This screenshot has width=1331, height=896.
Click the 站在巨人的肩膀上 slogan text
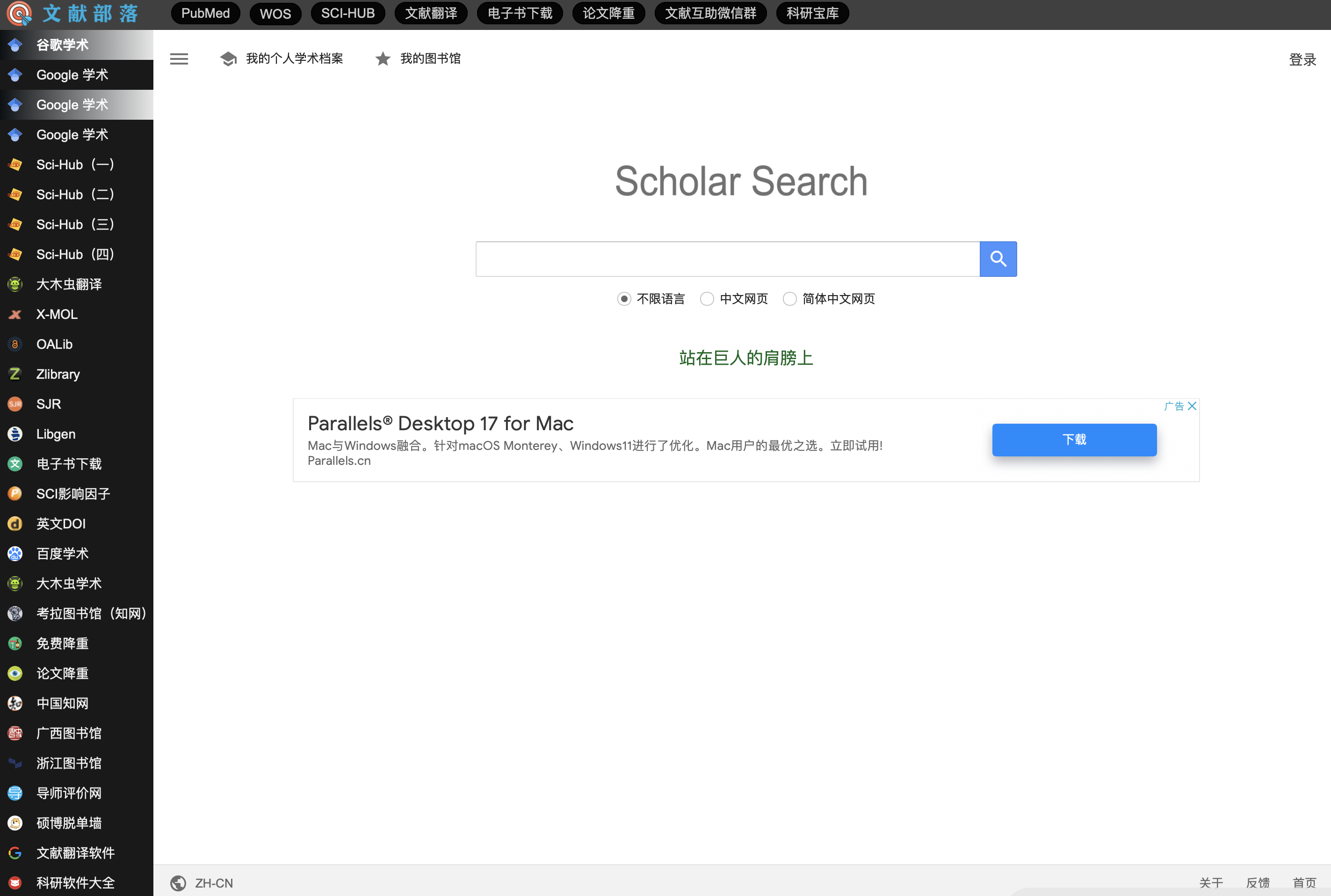tap(746, 358)
